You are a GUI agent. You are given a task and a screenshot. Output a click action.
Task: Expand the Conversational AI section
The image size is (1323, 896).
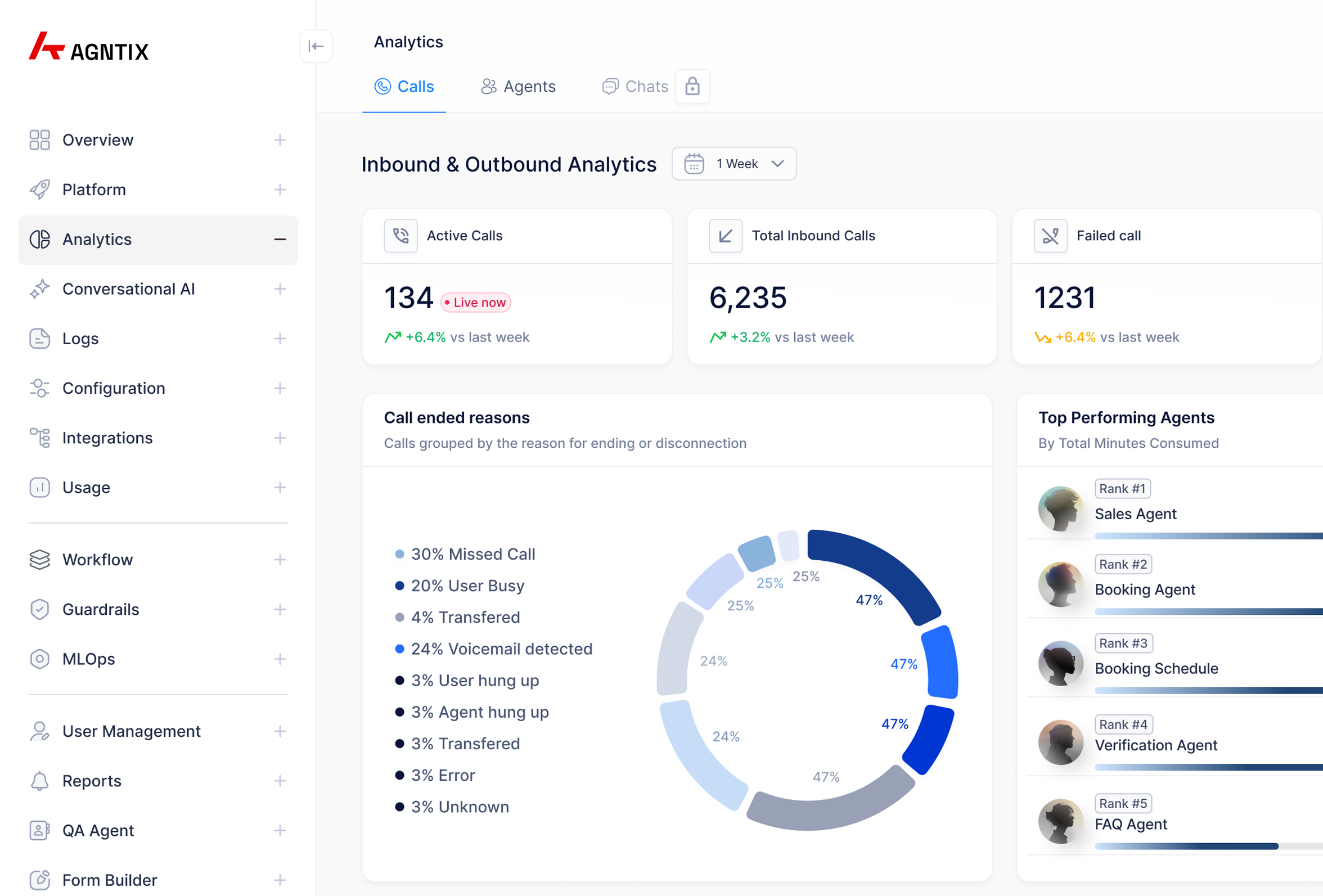tap(280, 289)
